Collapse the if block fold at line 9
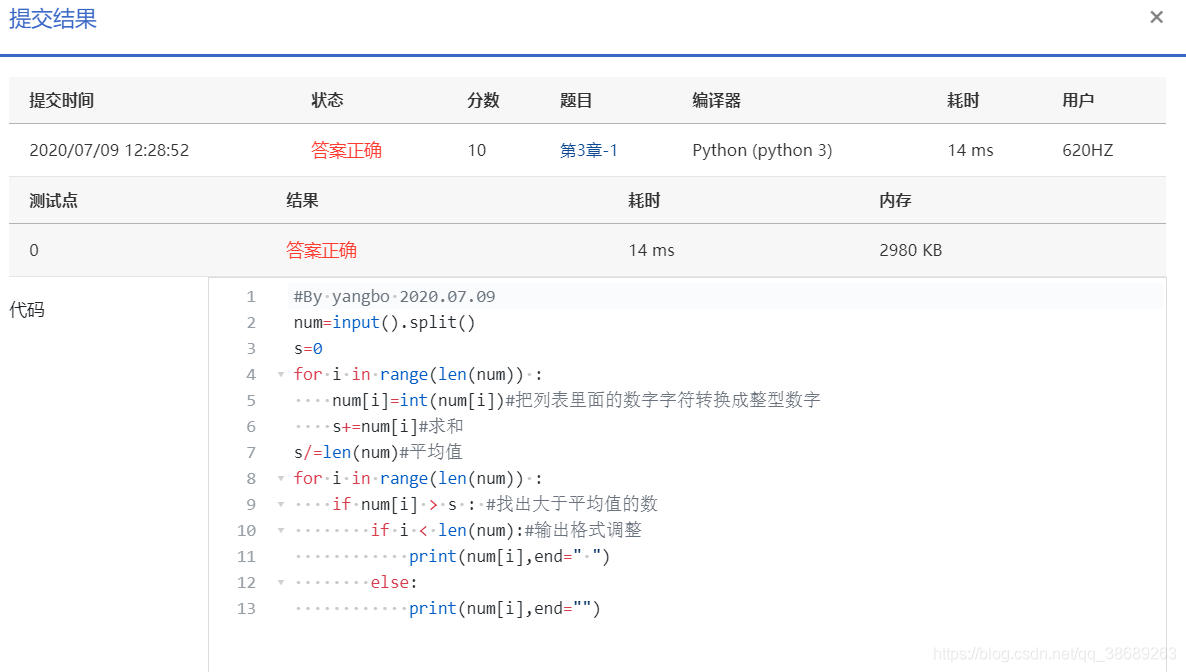This screenshot has width=1186, height=672. tap(281, 504)
